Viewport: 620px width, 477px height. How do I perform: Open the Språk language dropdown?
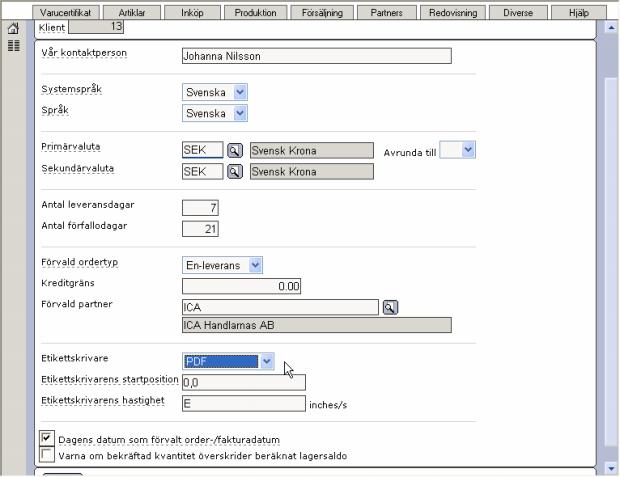tap(215, 114)
